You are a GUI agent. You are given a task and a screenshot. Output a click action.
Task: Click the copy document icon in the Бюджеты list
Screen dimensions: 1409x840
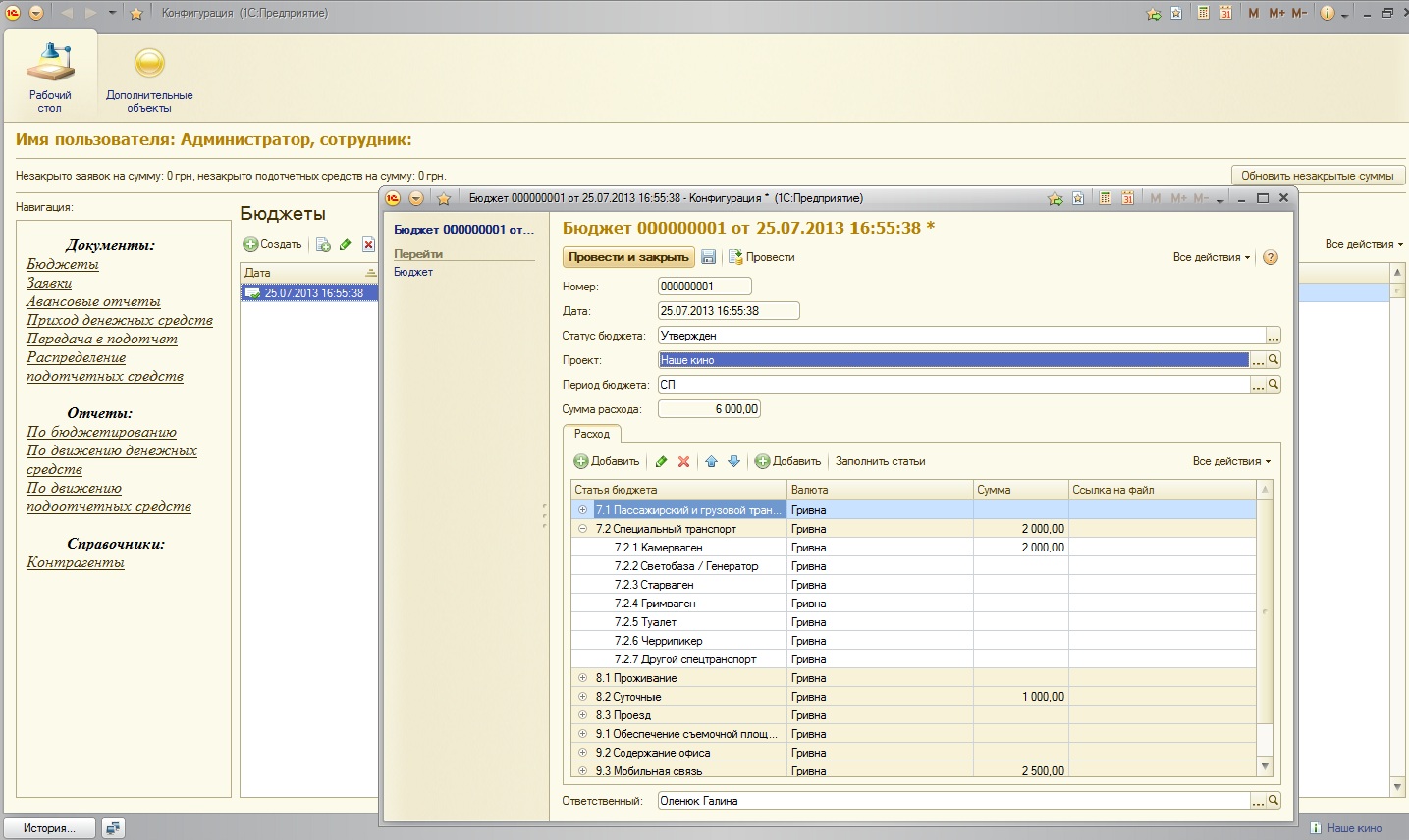(x=323, y=245)
